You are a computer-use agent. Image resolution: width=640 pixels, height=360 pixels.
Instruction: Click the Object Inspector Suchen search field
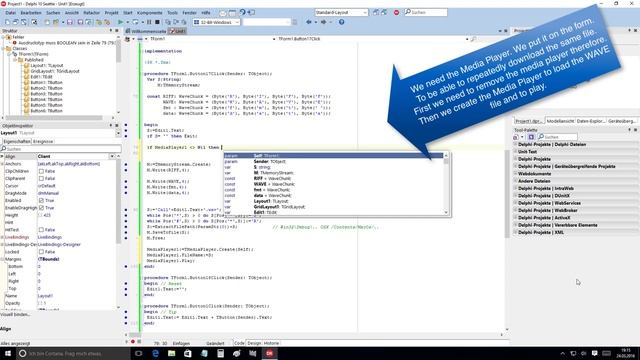point(61,149)
